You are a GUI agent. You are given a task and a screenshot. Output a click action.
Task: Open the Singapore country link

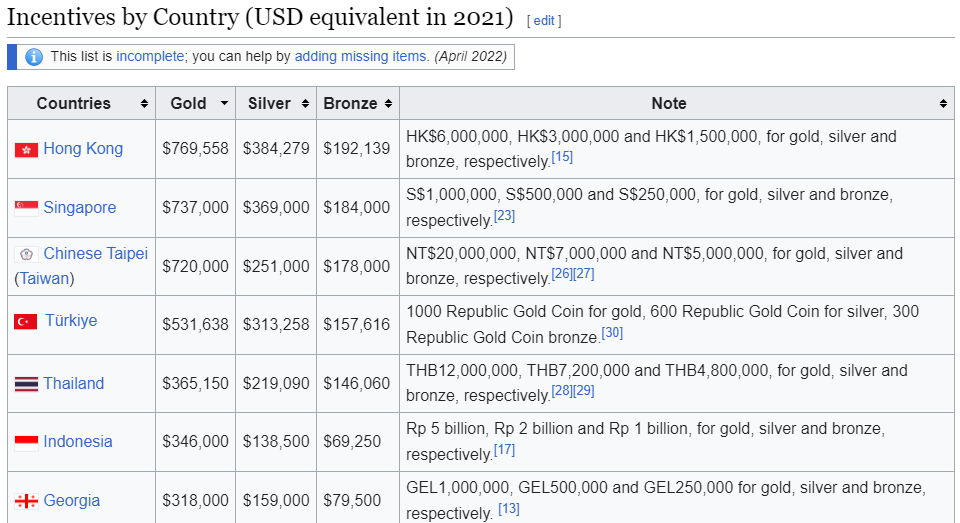79,208
